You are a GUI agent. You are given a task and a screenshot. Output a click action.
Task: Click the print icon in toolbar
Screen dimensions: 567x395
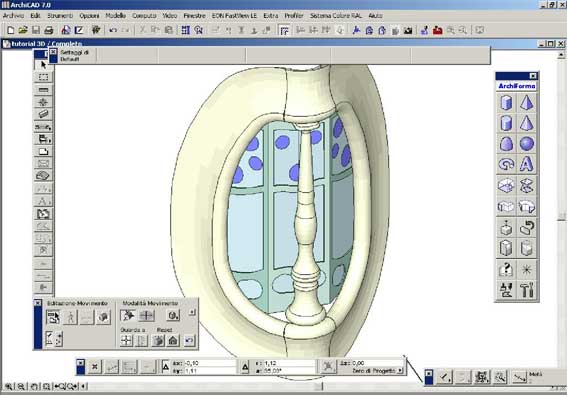pyautogui.click(x=49, y=30)
